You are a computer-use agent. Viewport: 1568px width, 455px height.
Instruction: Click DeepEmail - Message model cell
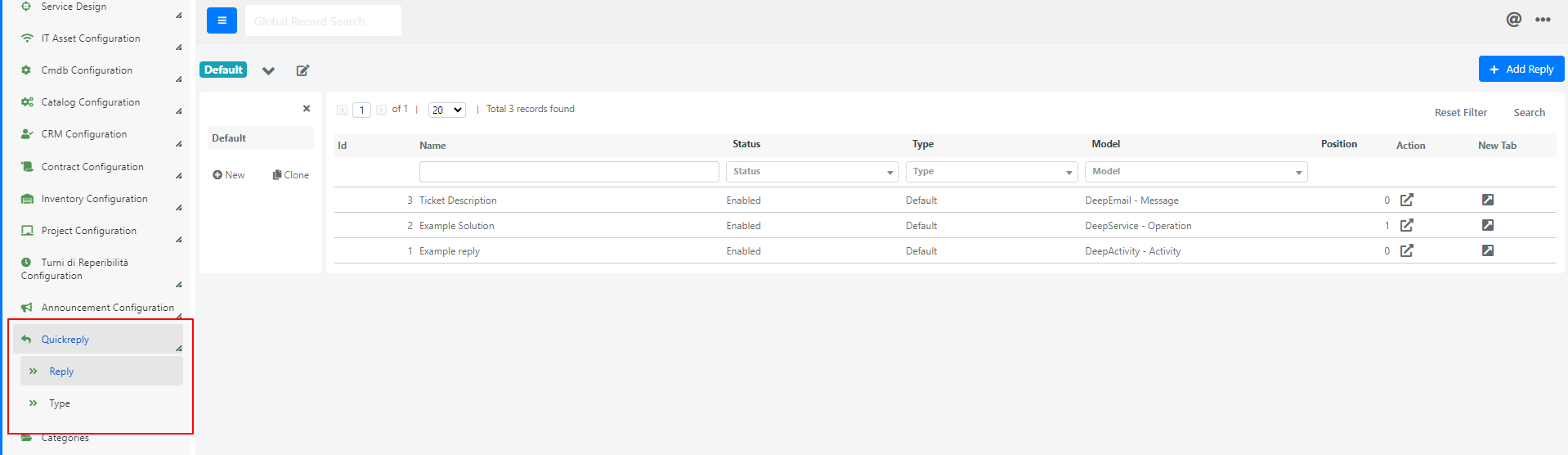coord(1131,200)
